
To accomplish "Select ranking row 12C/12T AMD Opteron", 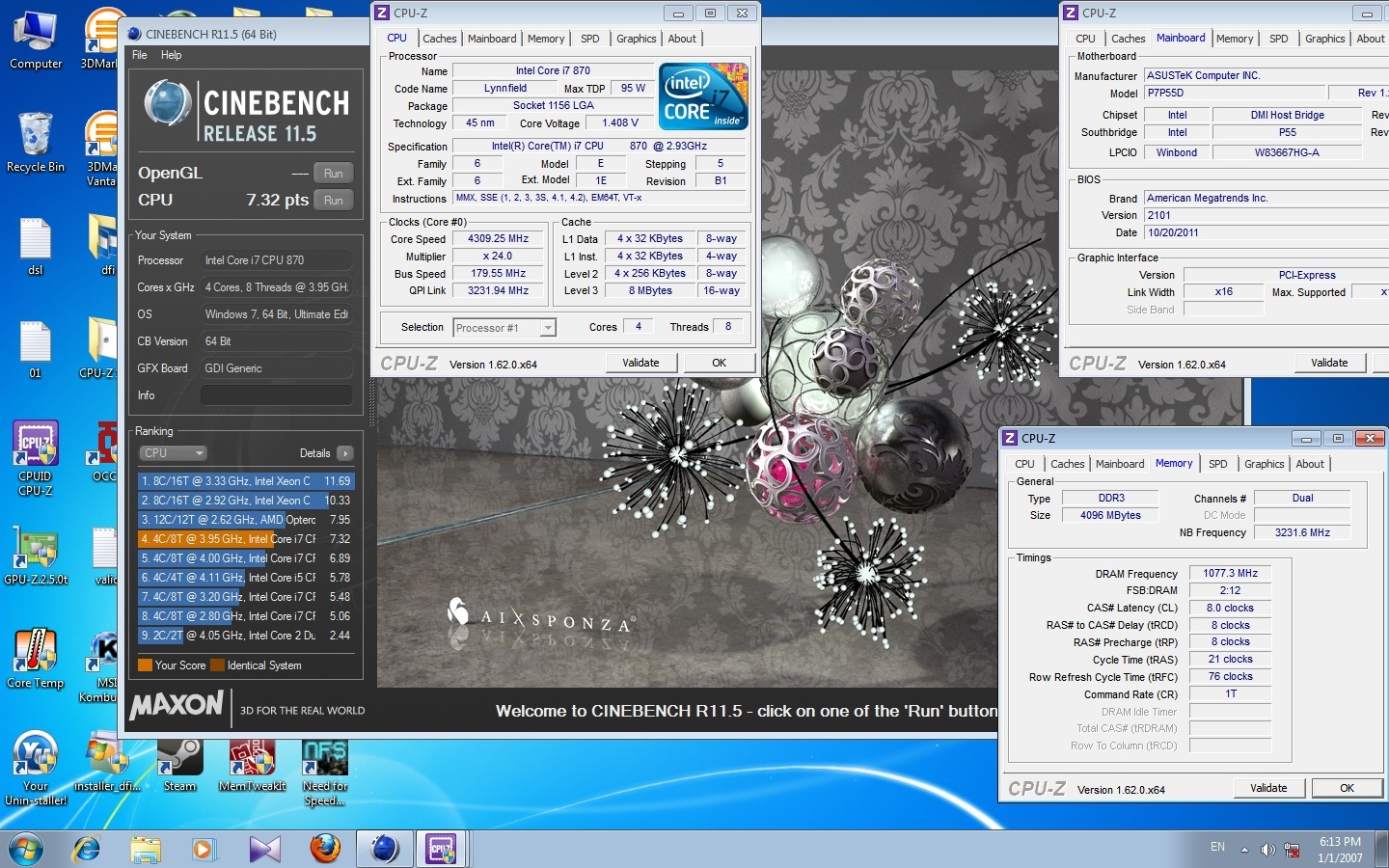I will 246,519.
